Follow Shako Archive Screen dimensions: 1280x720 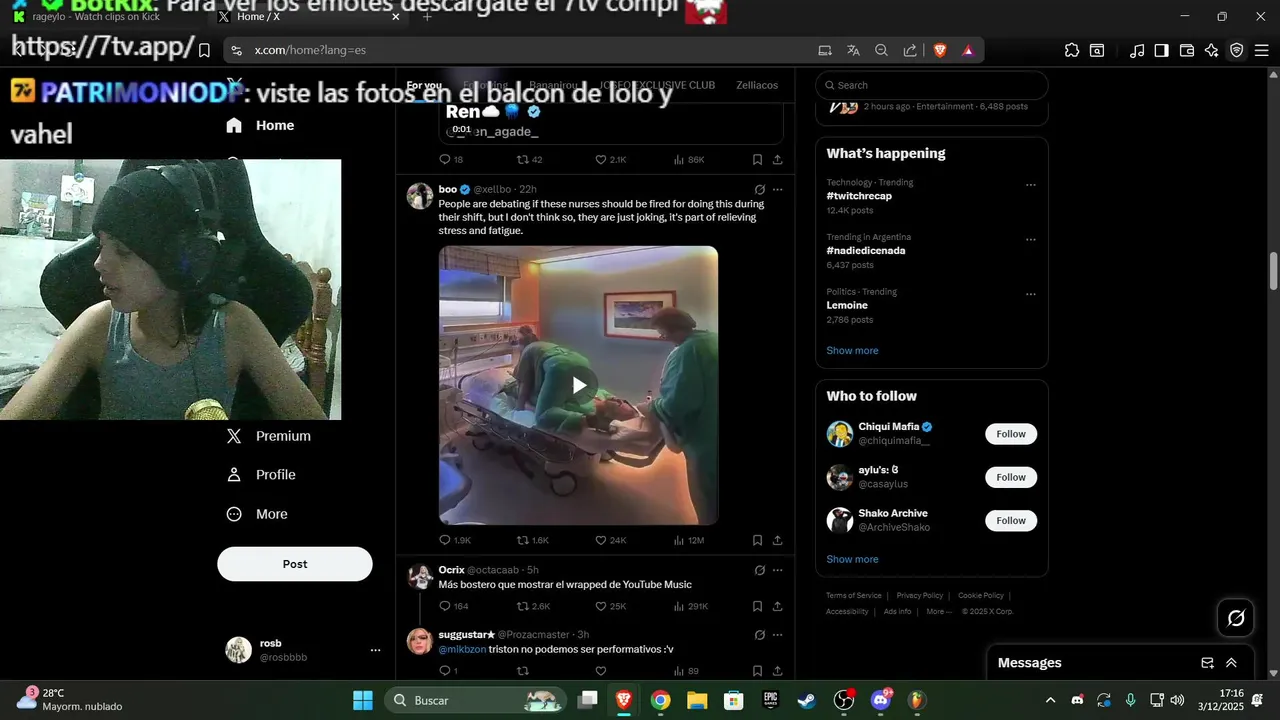(x=1011, y=520)
